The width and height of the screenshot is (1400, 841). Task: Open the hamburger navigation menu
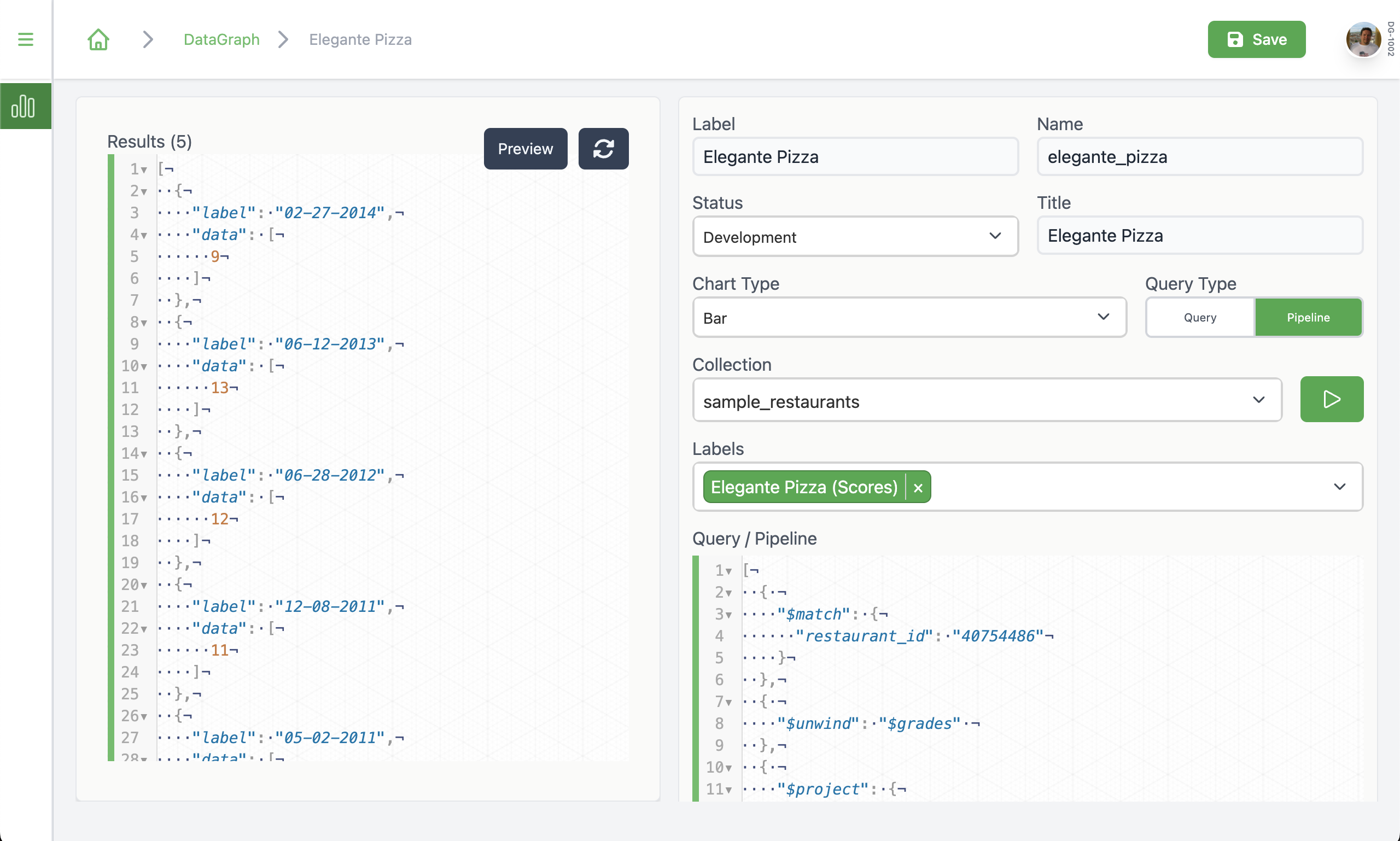click(x=26, y=39)
